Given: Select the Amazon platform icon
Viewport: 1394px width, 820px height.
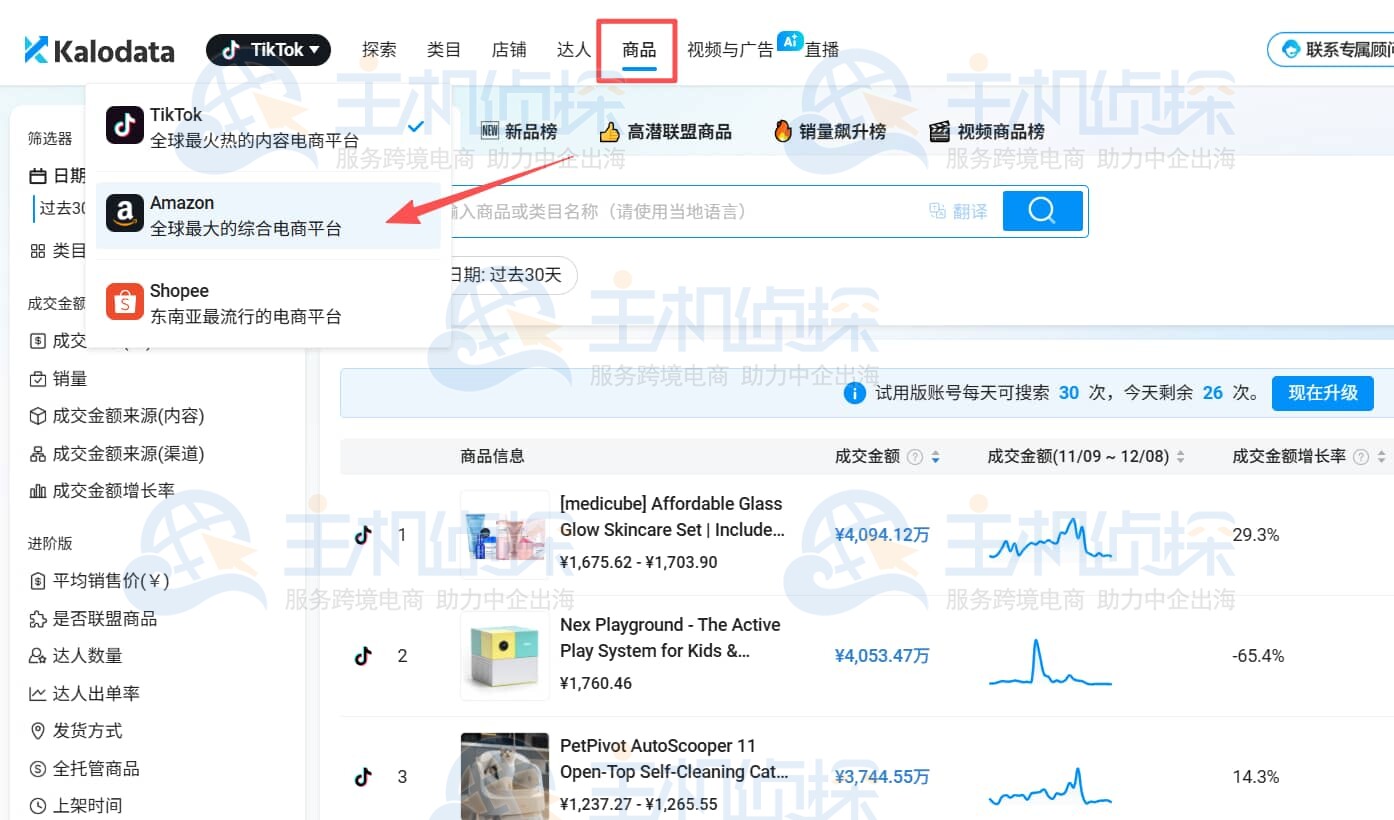Looking at the screenshot, I should click(x=123, y=212).
